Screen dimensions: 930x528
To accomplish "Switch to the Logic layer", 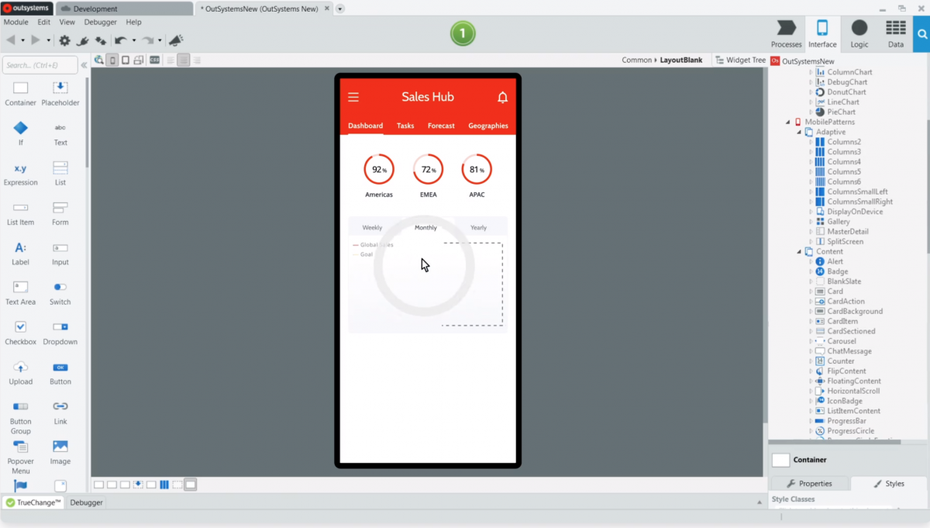I will (x=859, y=33).
